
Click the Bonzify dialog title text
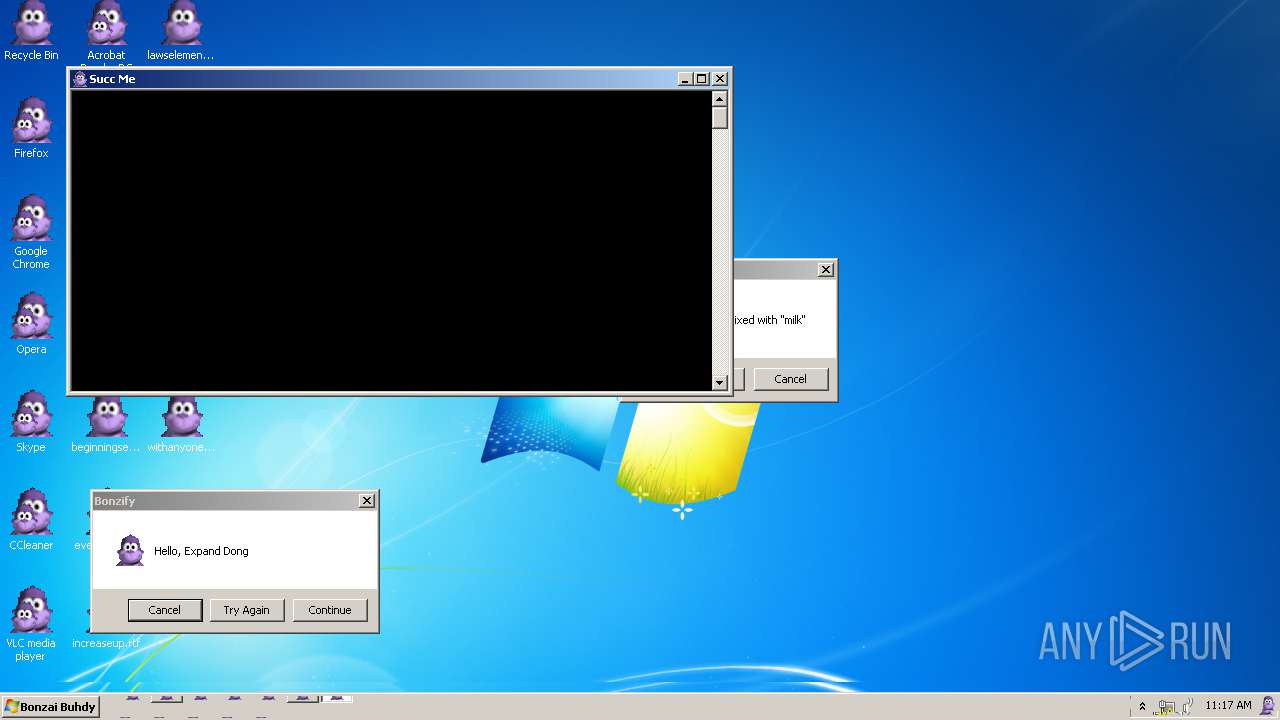pos(114,501)
